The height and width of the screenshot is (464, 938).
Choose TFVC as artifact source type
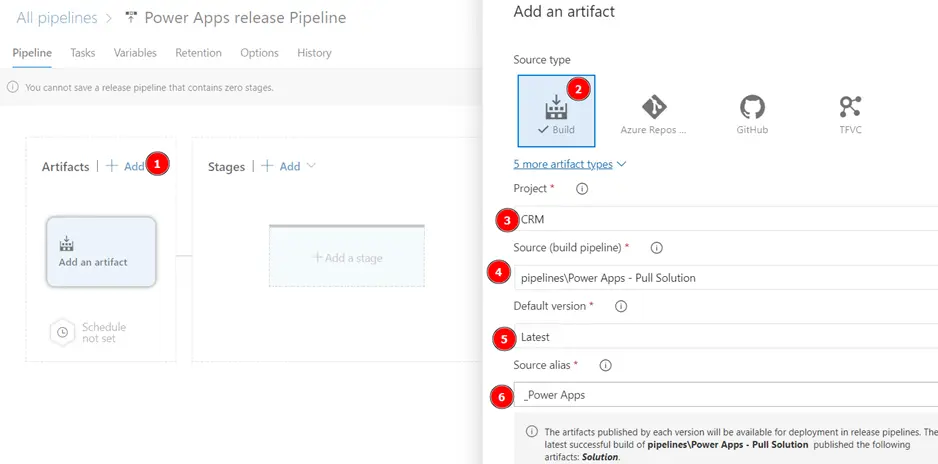click(x=850, y=115)
